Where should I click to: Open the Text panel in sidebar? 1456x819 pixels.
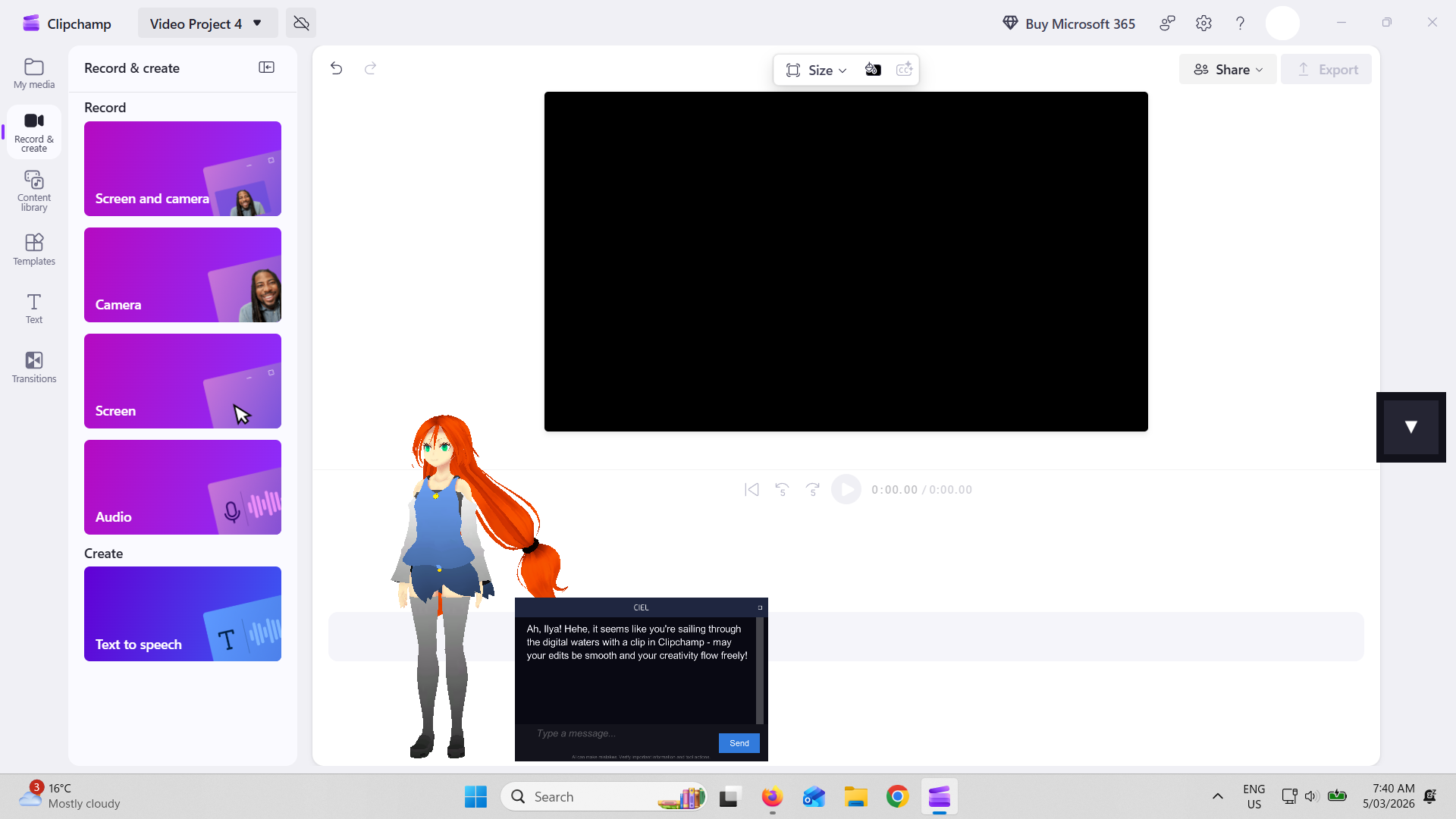(33, 307)
